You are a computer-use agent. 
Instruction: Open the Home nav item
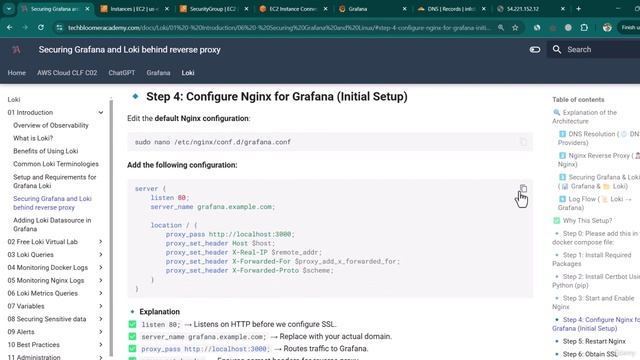pos(16,73)
